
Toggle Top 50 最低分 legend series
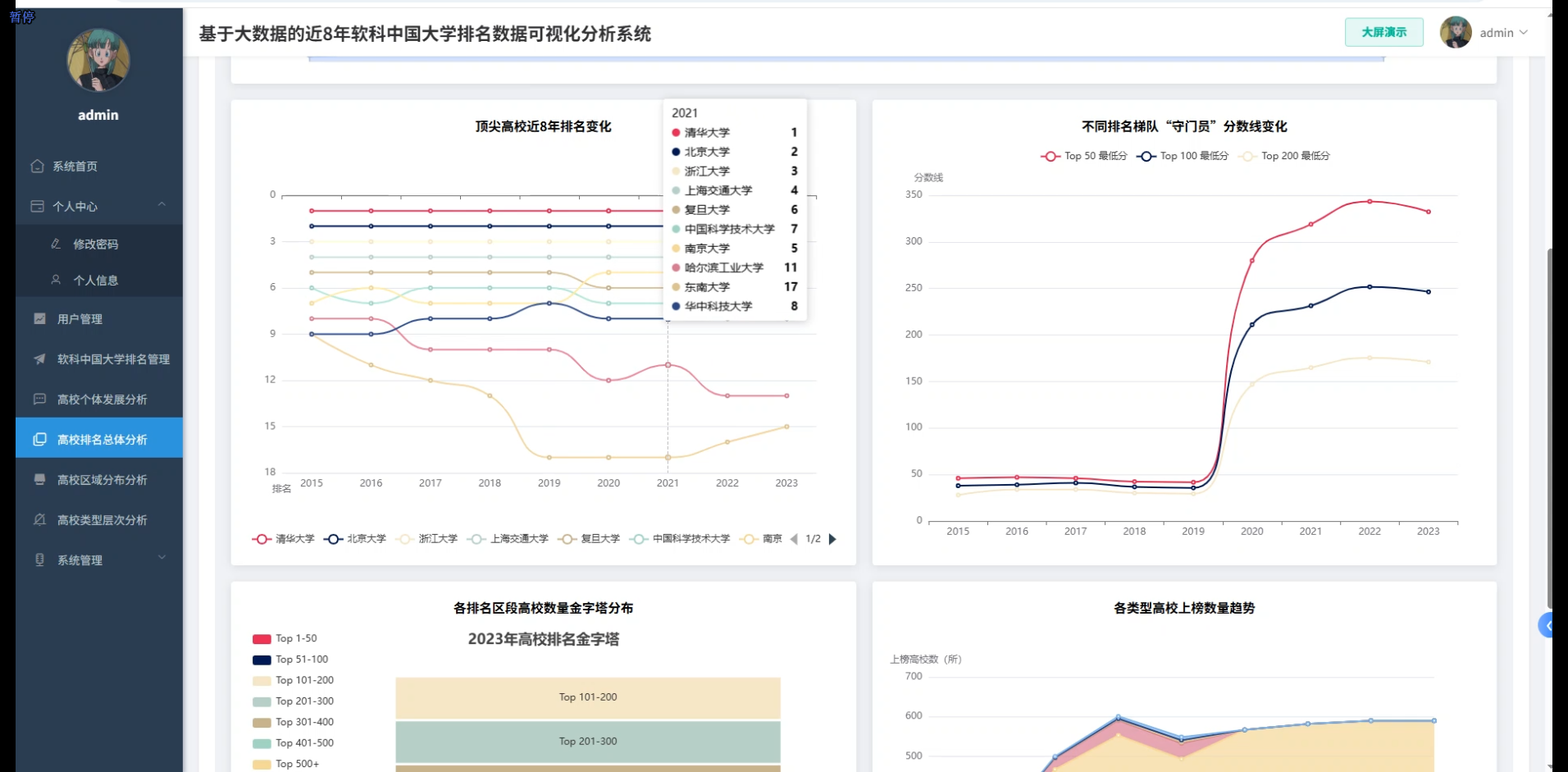coord(1083,156)
